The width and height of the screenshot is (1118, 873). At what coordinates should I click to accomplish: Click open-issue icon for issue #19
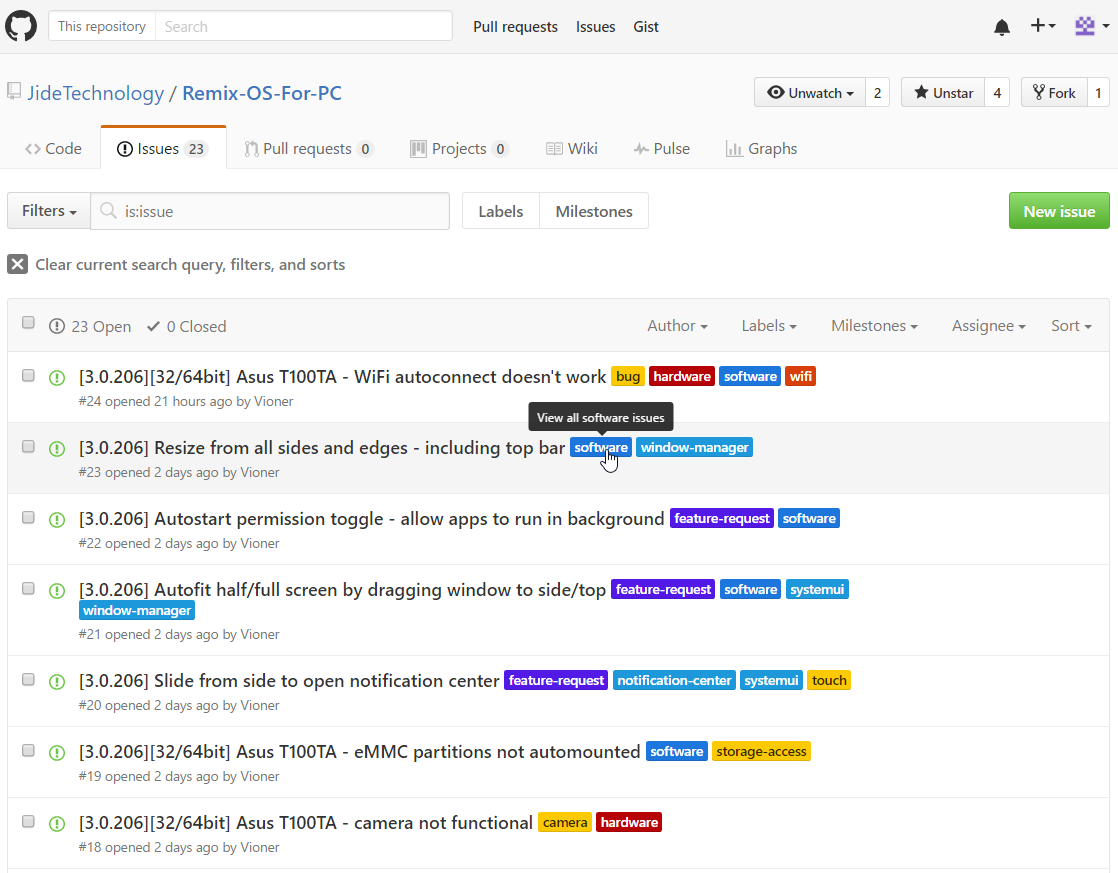56,752
